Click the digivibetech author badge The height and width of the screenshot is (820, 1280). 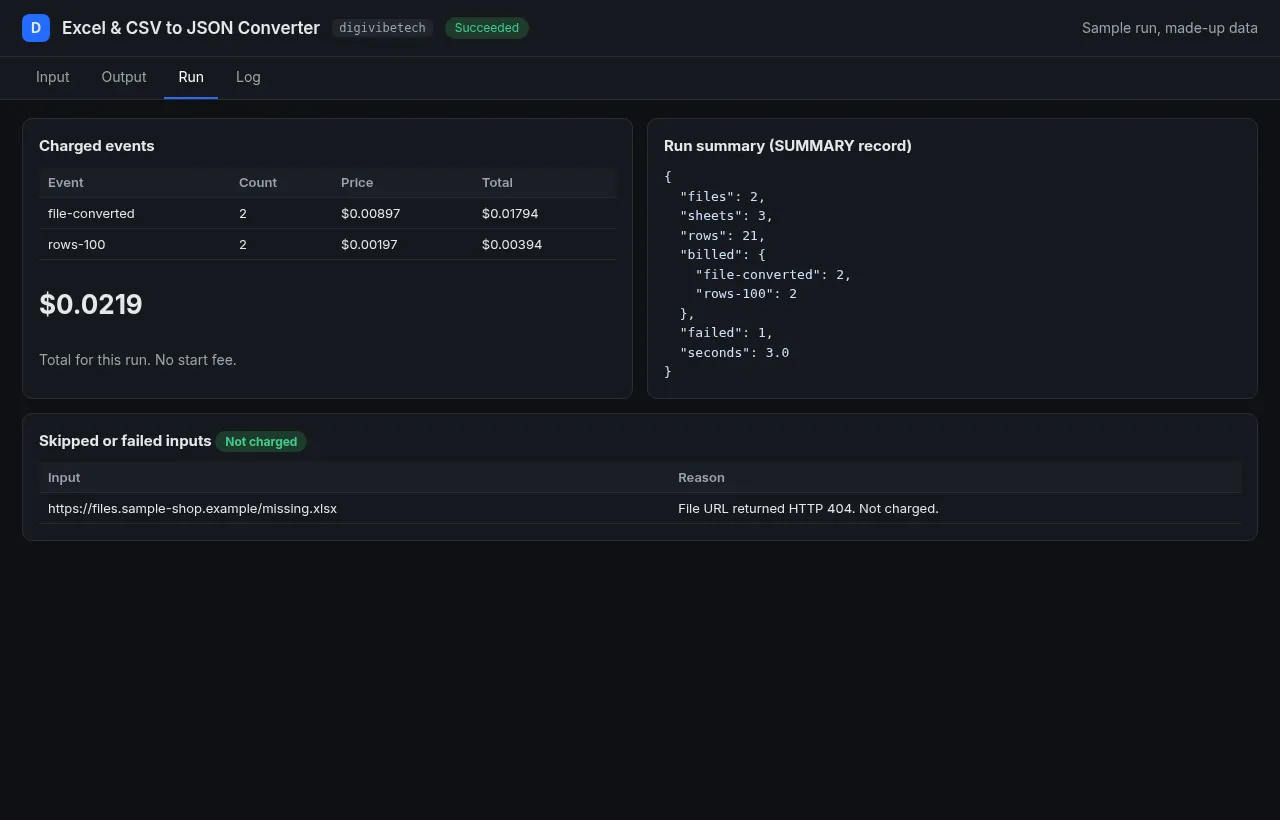(x=383, y=28)
